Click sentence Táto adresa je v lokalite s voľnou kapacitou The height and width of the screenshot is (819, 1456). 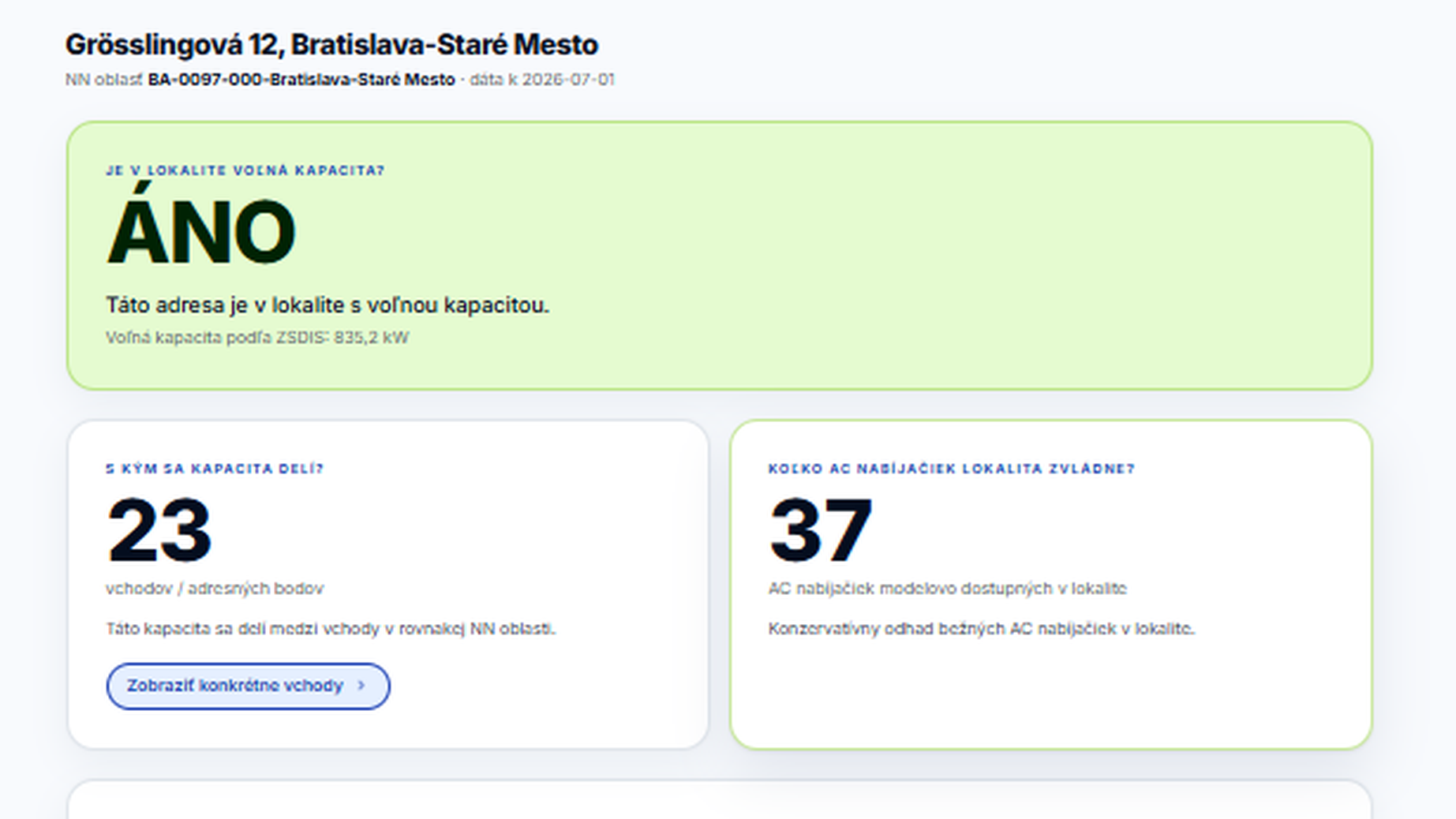tap(328, 305)
